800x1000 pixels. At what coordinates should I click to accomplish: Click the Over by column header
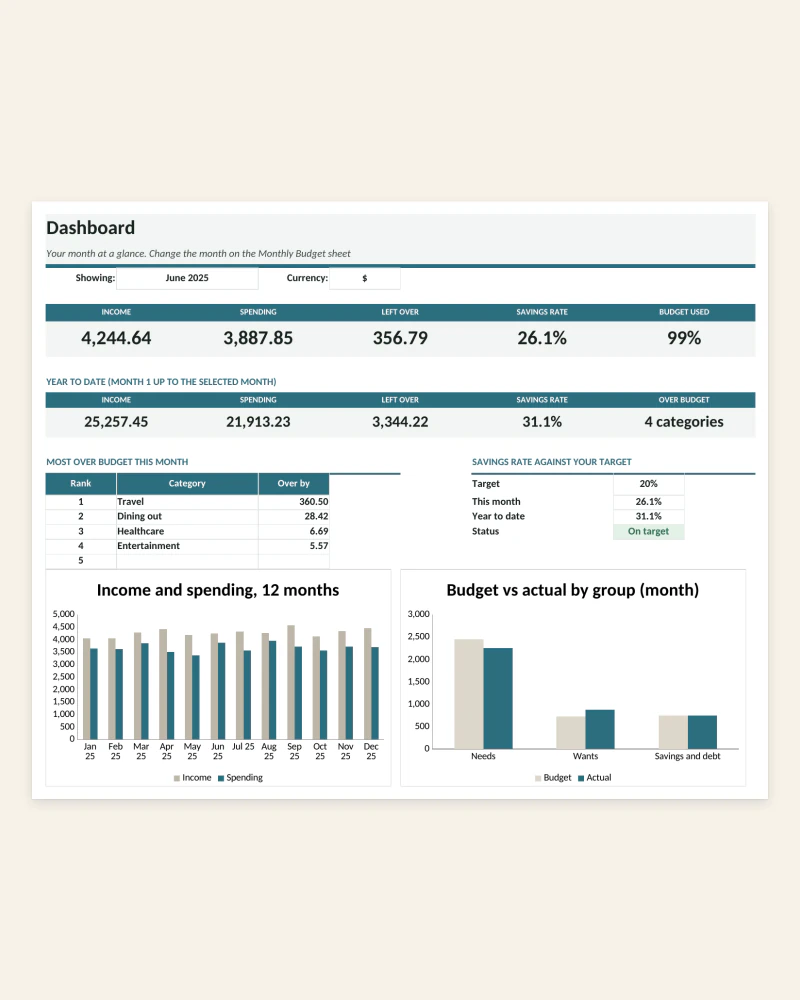tap(293, 483)
